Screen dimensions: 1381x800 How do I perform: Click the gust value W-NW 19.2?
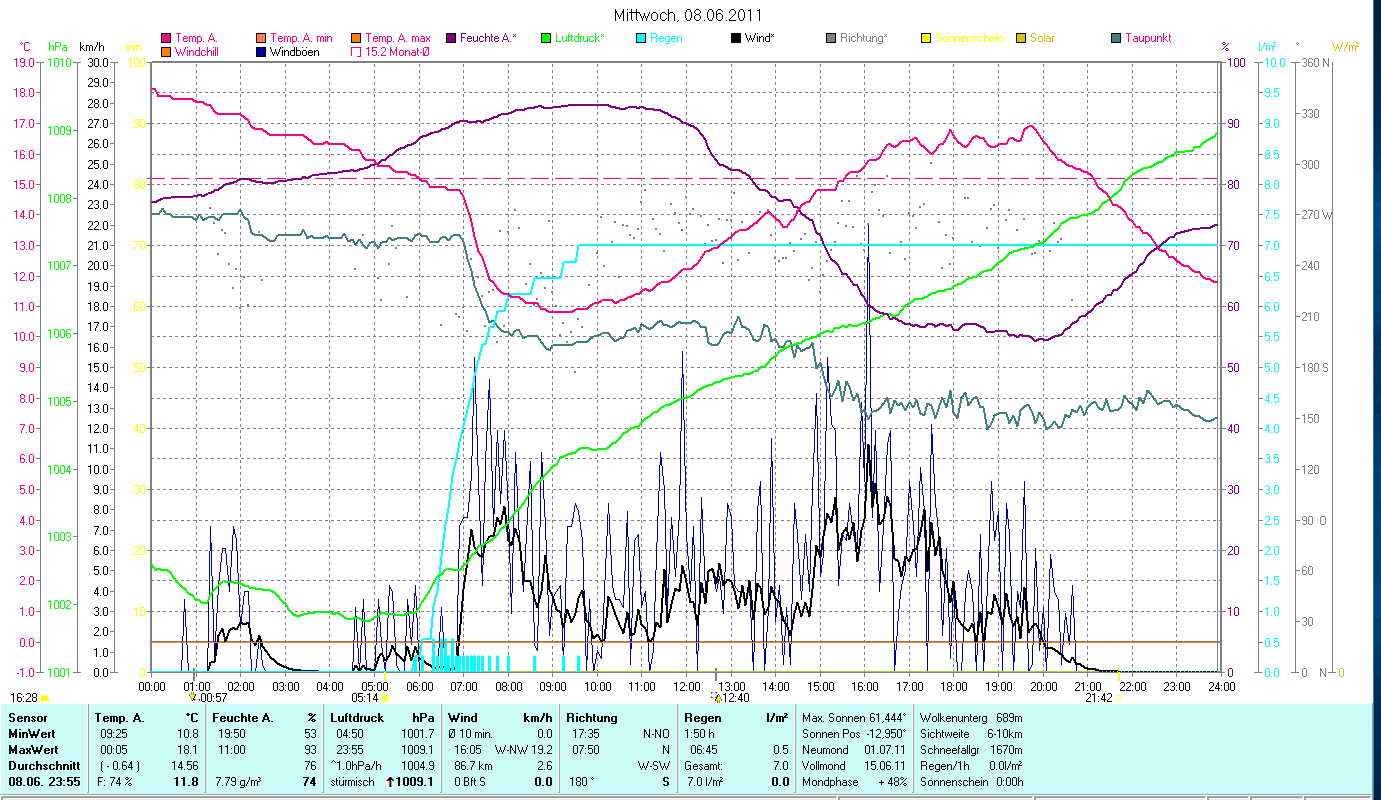[523, 749]
